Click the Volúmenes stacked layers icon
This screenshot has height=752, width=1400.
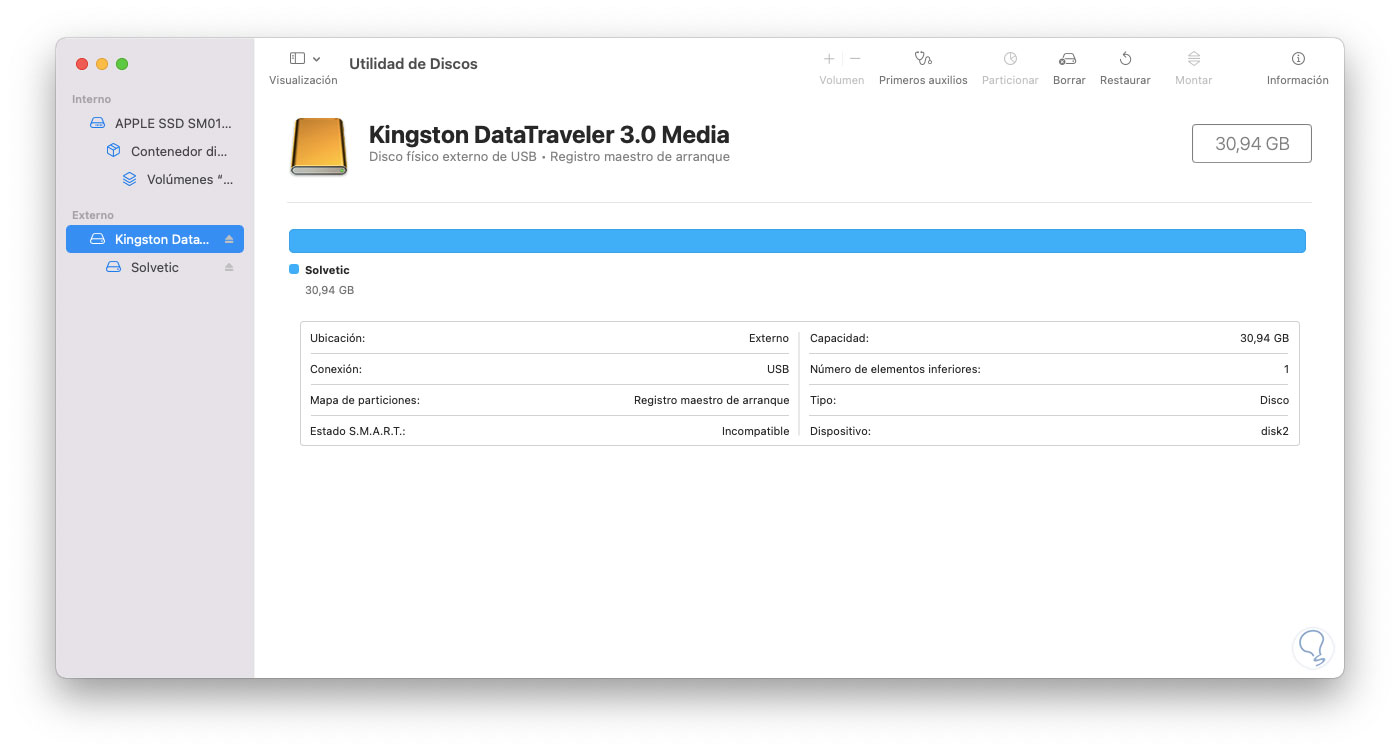pos(129,179)
